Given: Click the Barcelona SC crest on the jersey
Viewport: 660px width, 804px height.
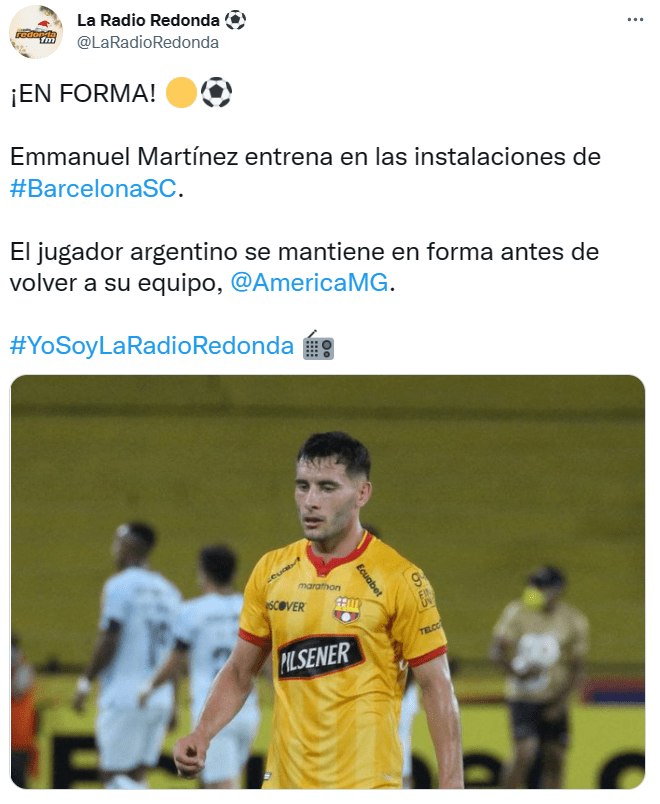Looking at the screenshot, I should point(347,609).
